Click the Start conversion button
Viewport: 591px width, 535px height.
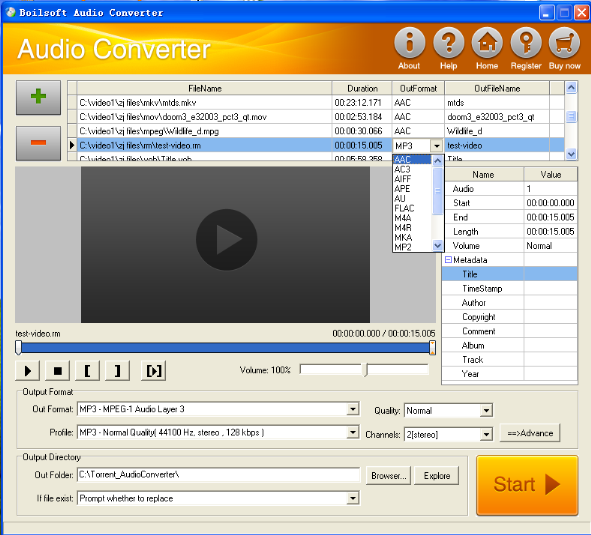pyautogui.click(x=527, y=485)
